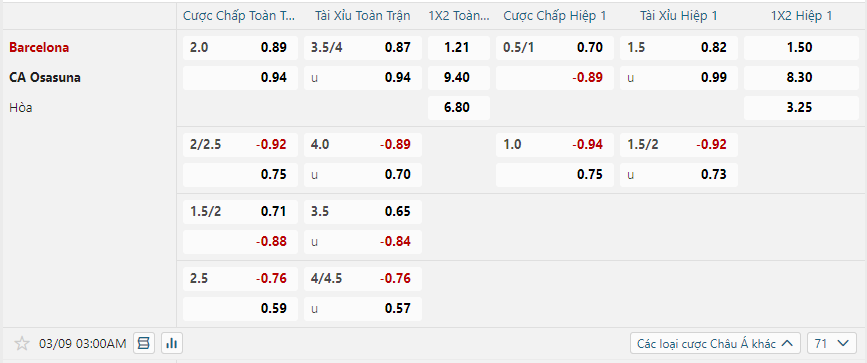
Task: Click the Tài Xỉu Toàn Trận column header
Action: coord(363,16)
